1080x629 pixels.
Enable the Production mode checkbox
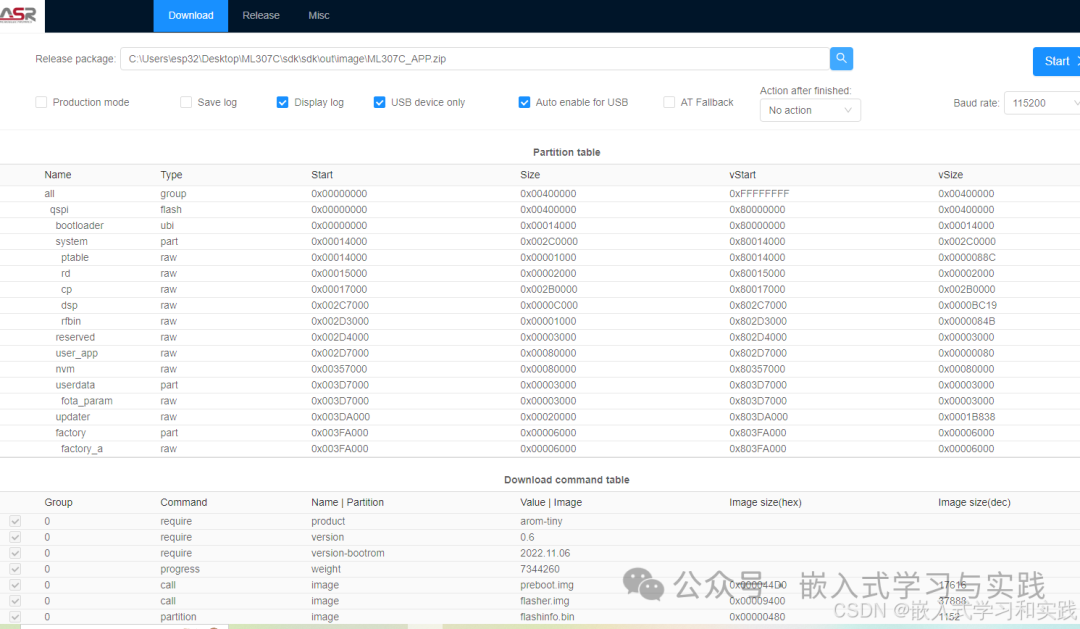pyautogui.click(x=40, y=102)
